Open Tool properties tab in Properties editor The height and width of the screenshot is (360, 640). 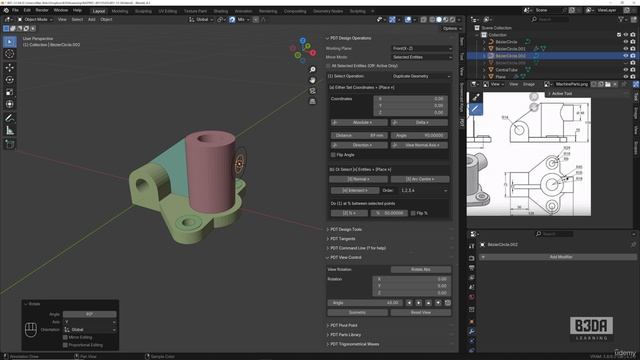[x=472, y=246]
